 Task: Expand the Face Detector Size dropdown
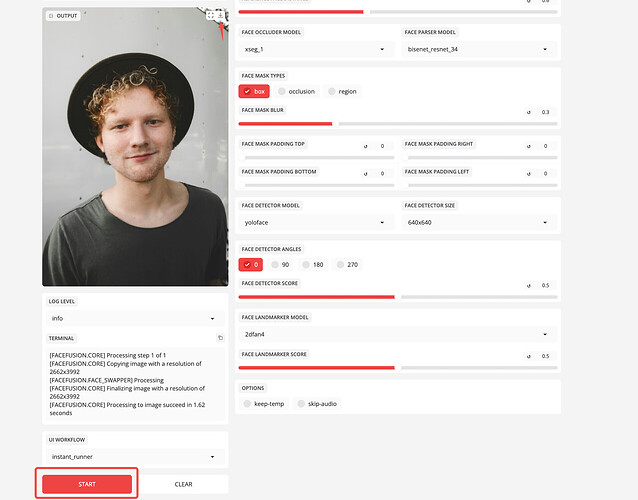(x=479, y=223)
